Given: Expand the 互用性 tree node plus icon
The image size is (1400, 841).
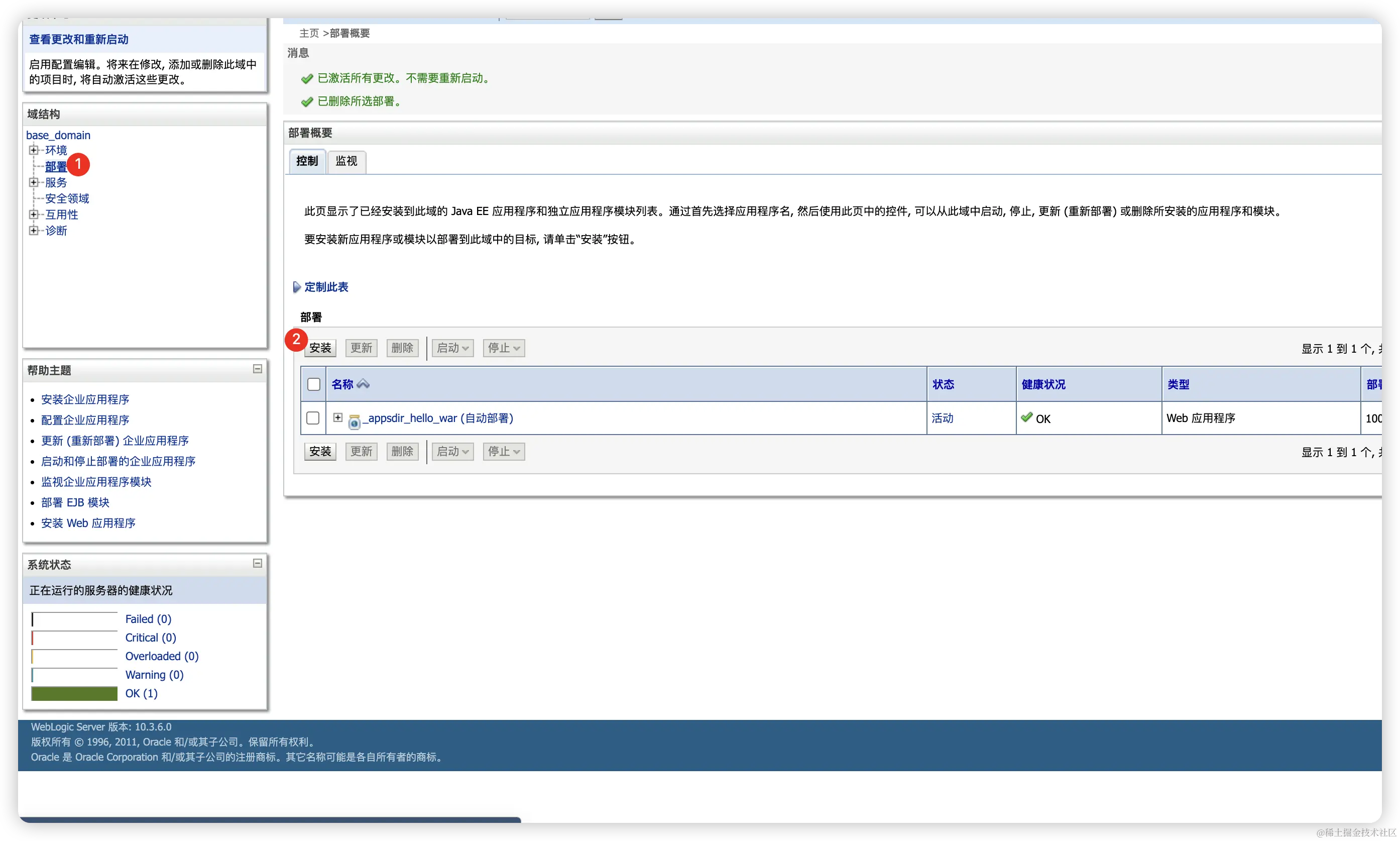Looking at the screenshot, I should pos(34,214).
